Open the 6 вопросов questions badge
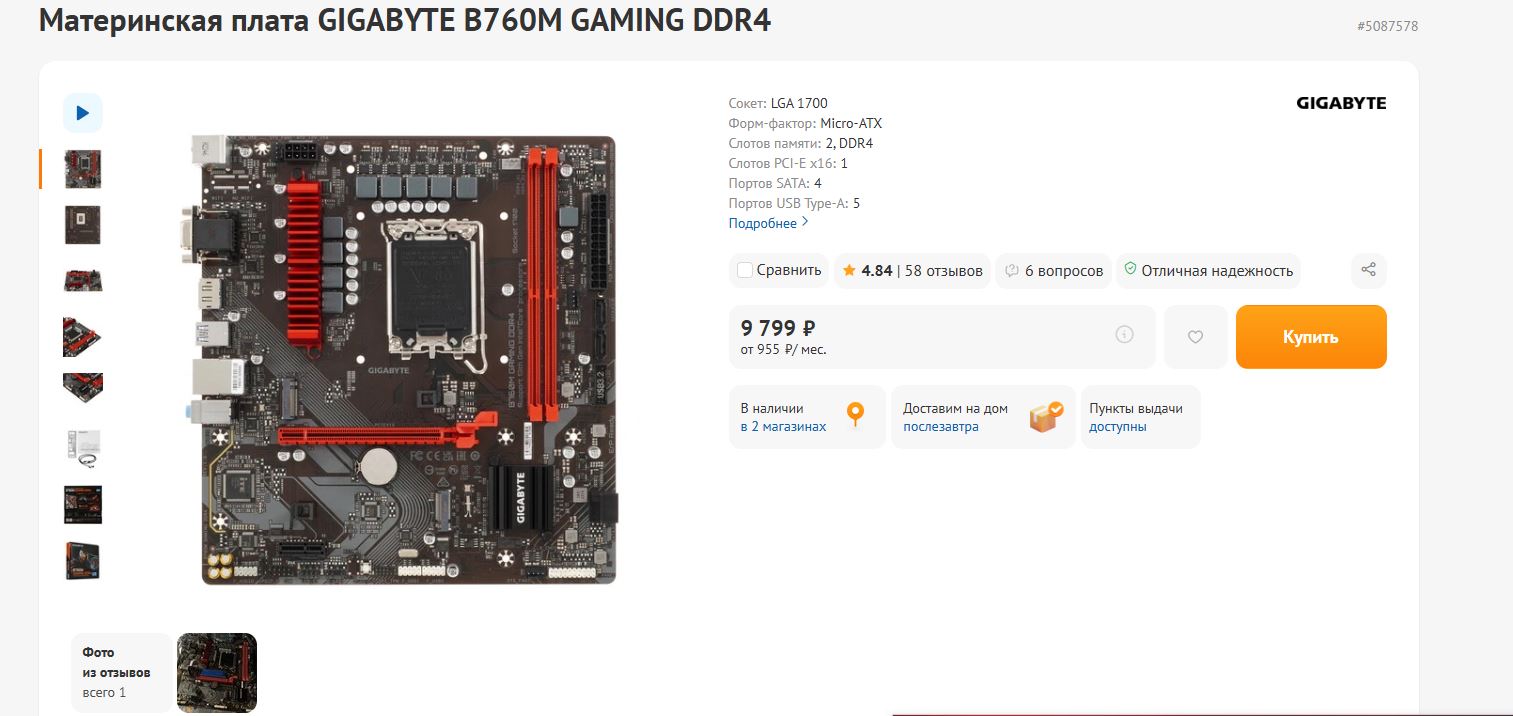 [x=1054, y=271]
